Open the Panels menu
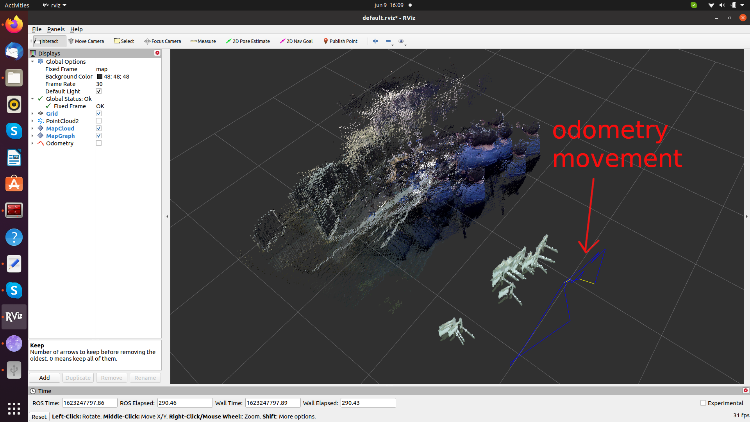This screenshot has width=750, height=422. click(x=57, y=30)
